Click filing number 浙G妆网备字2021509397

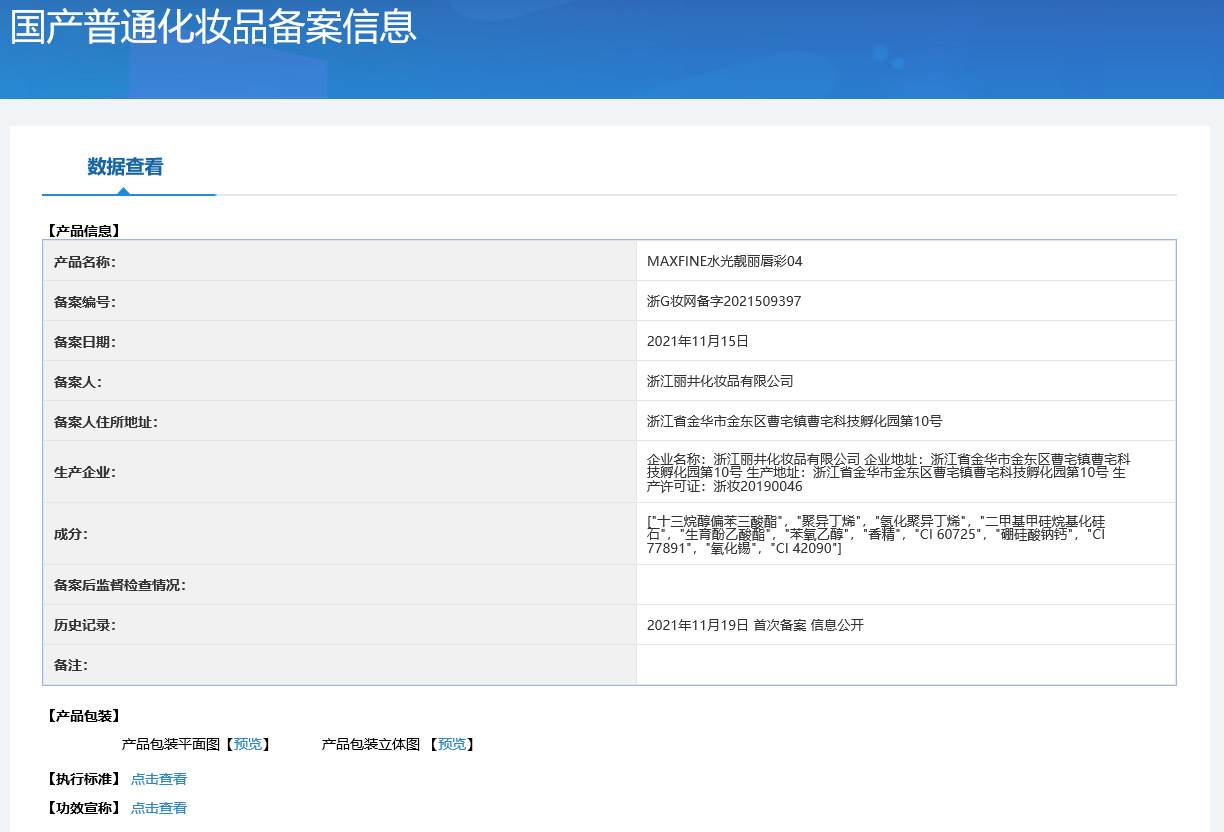(724, 301)
